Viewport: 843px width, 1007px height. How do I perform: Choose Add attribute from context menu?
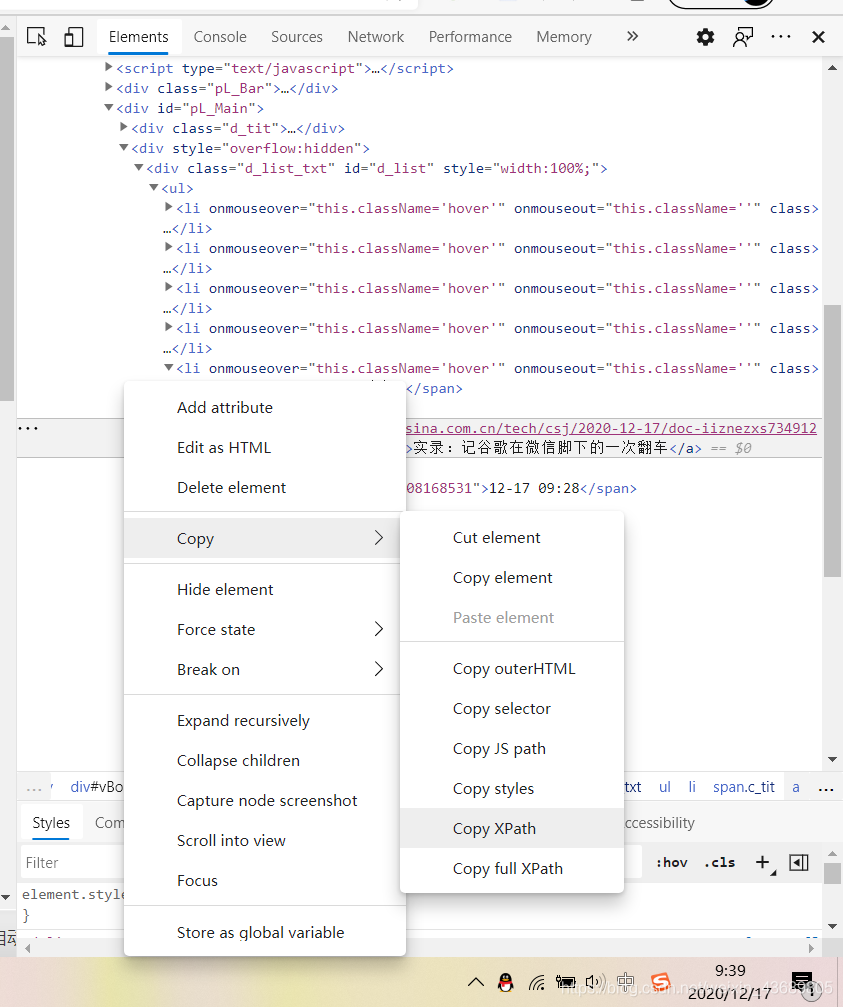coord(265,408)
